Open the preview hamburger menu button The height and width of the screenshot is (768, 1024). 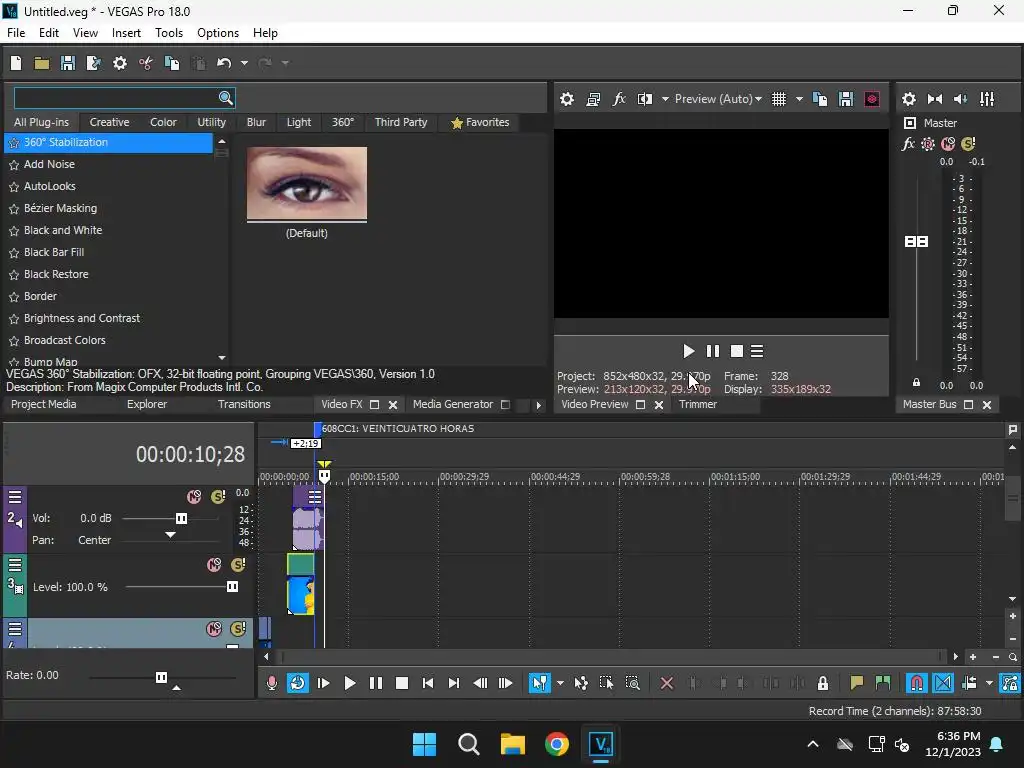[x=757, y=351]
